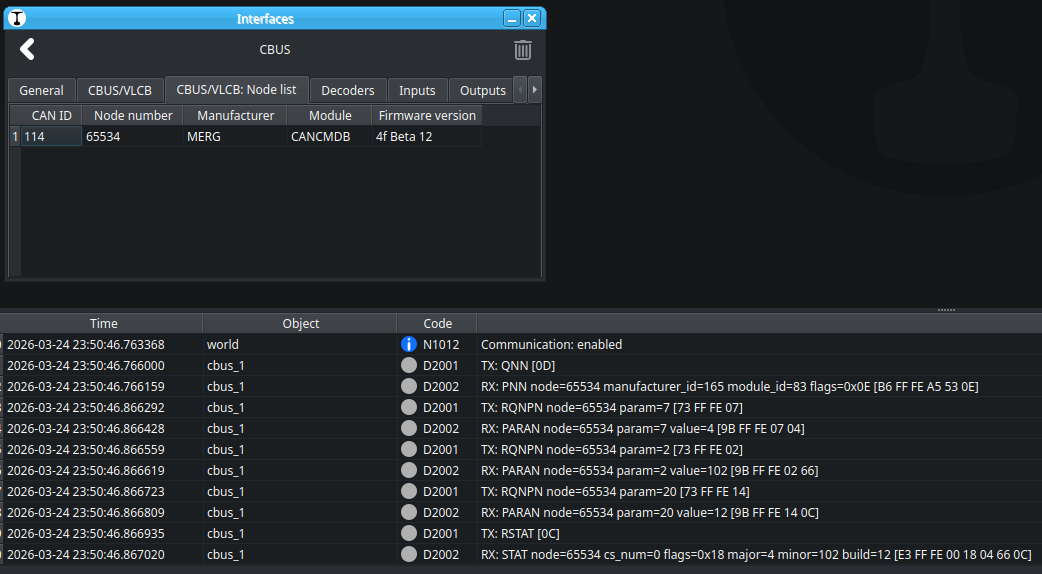Open the Decoders tab
This screenshot has width=1042, height=574.
[x=348, y=90]
